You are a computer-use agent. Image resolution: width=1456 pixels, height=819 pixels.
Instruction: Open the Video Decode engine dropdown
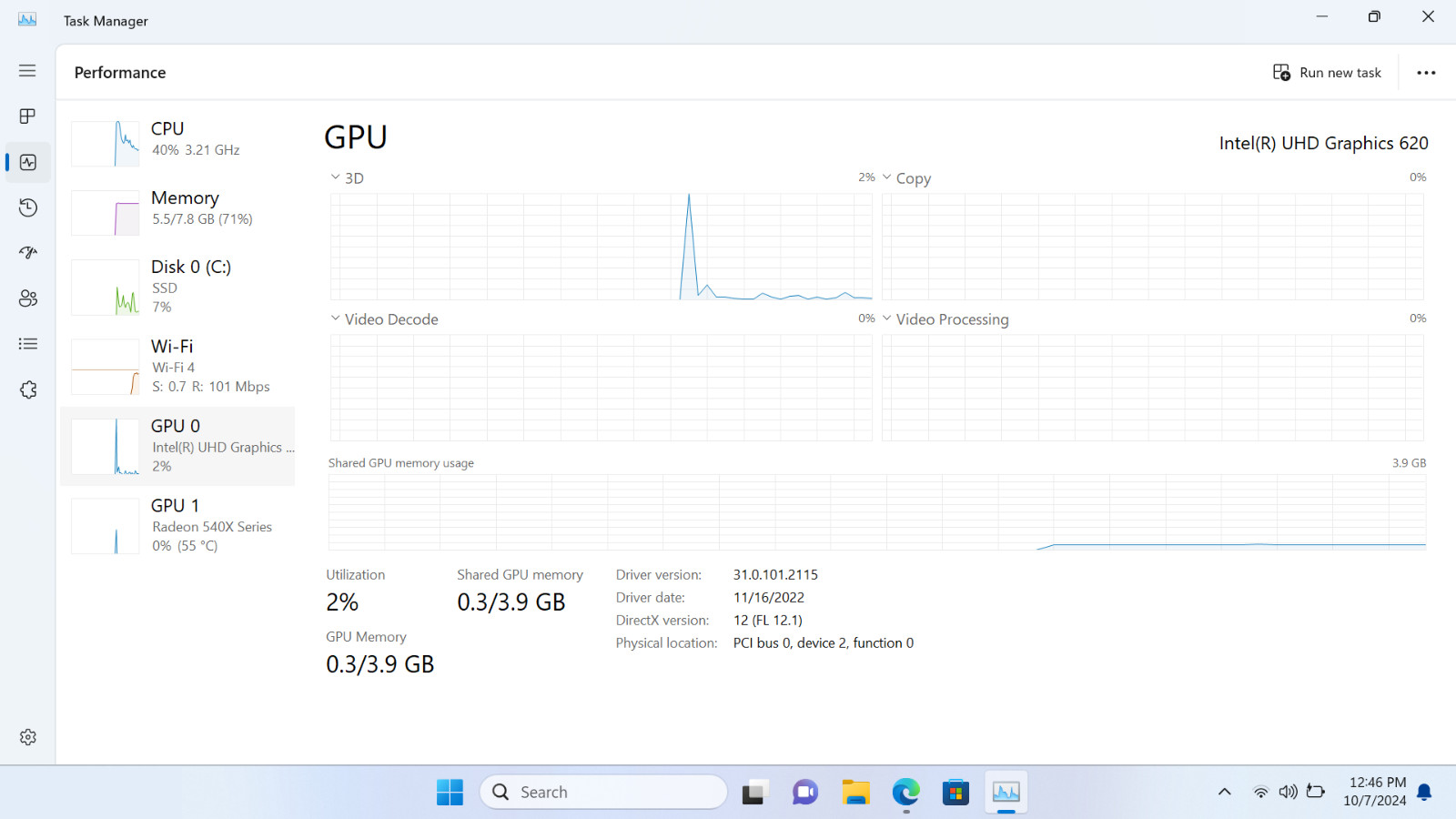tap(384, 319)
